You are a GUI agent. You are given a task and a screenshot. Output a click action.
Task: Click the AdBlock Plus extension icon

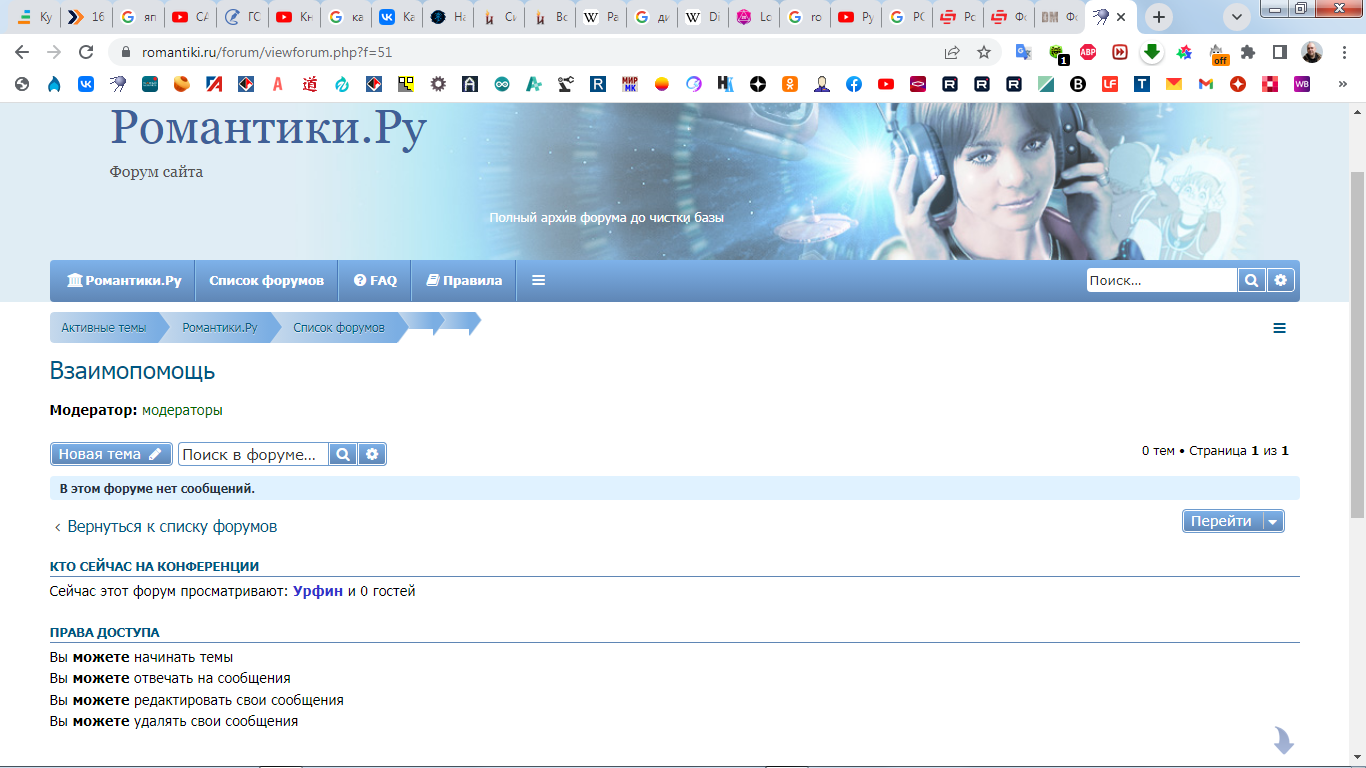(x=1088, y=52)
